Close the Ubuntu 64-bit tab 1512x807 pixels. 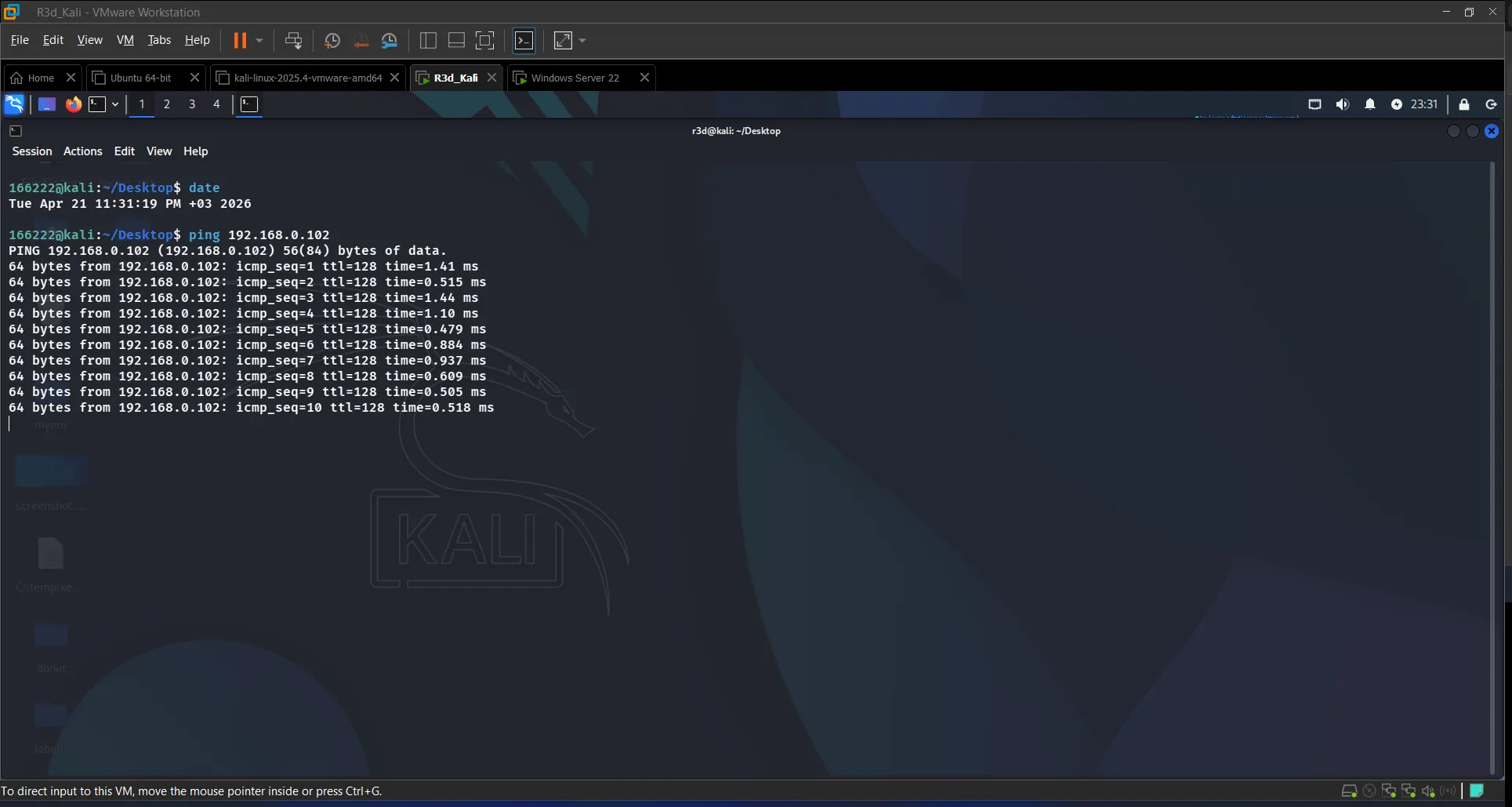(x=195, y=78)
